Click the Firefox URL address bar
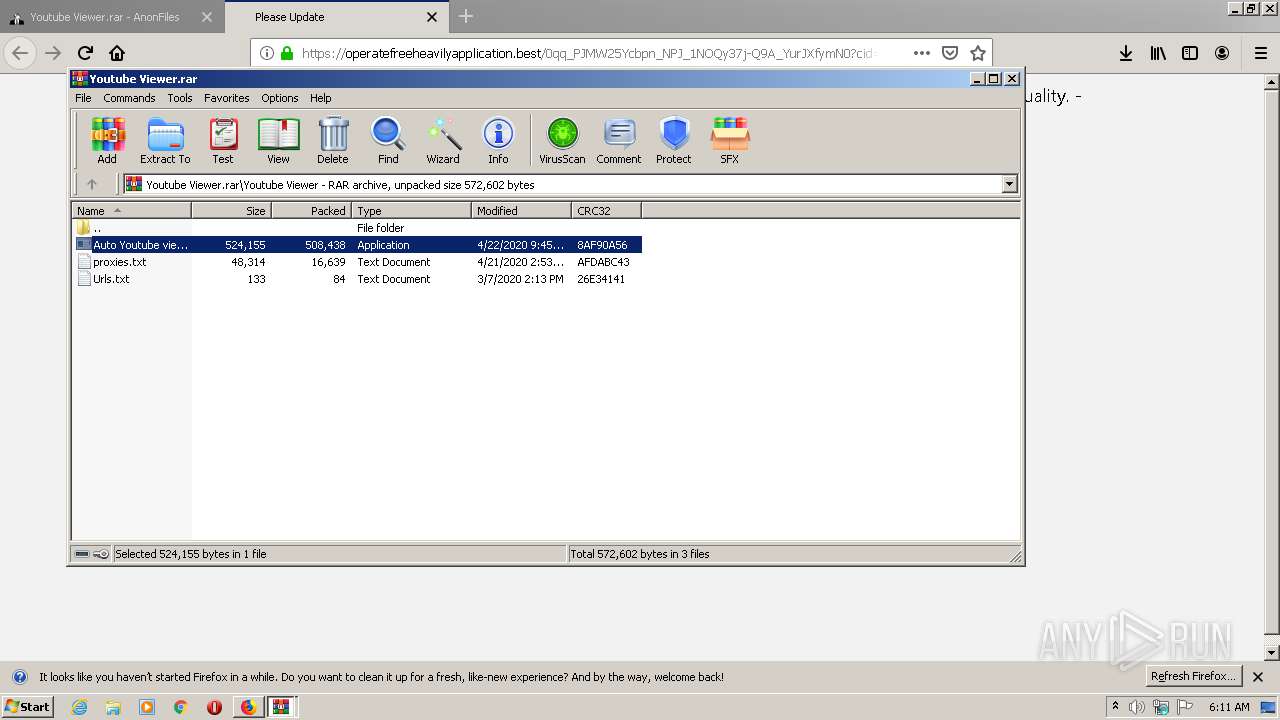Viewport: 1280px width, 720px height. point(590,53)
